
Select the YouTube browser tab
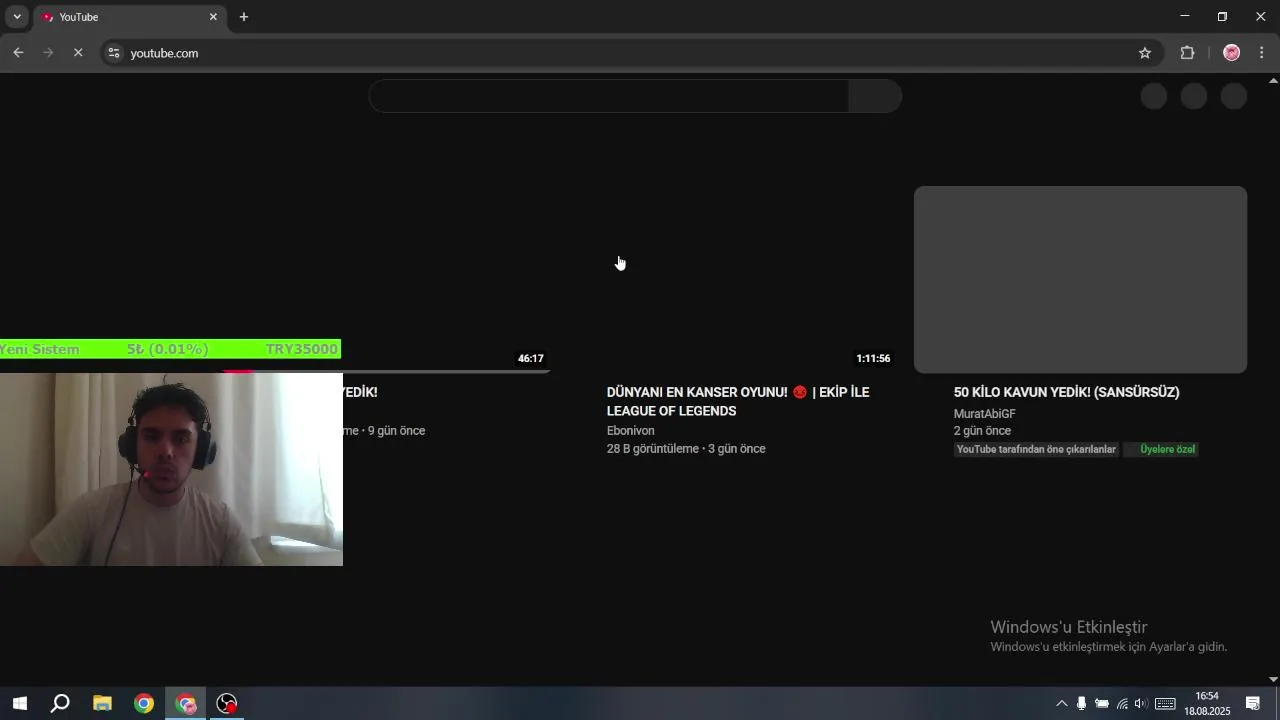[x=128, y=17]
